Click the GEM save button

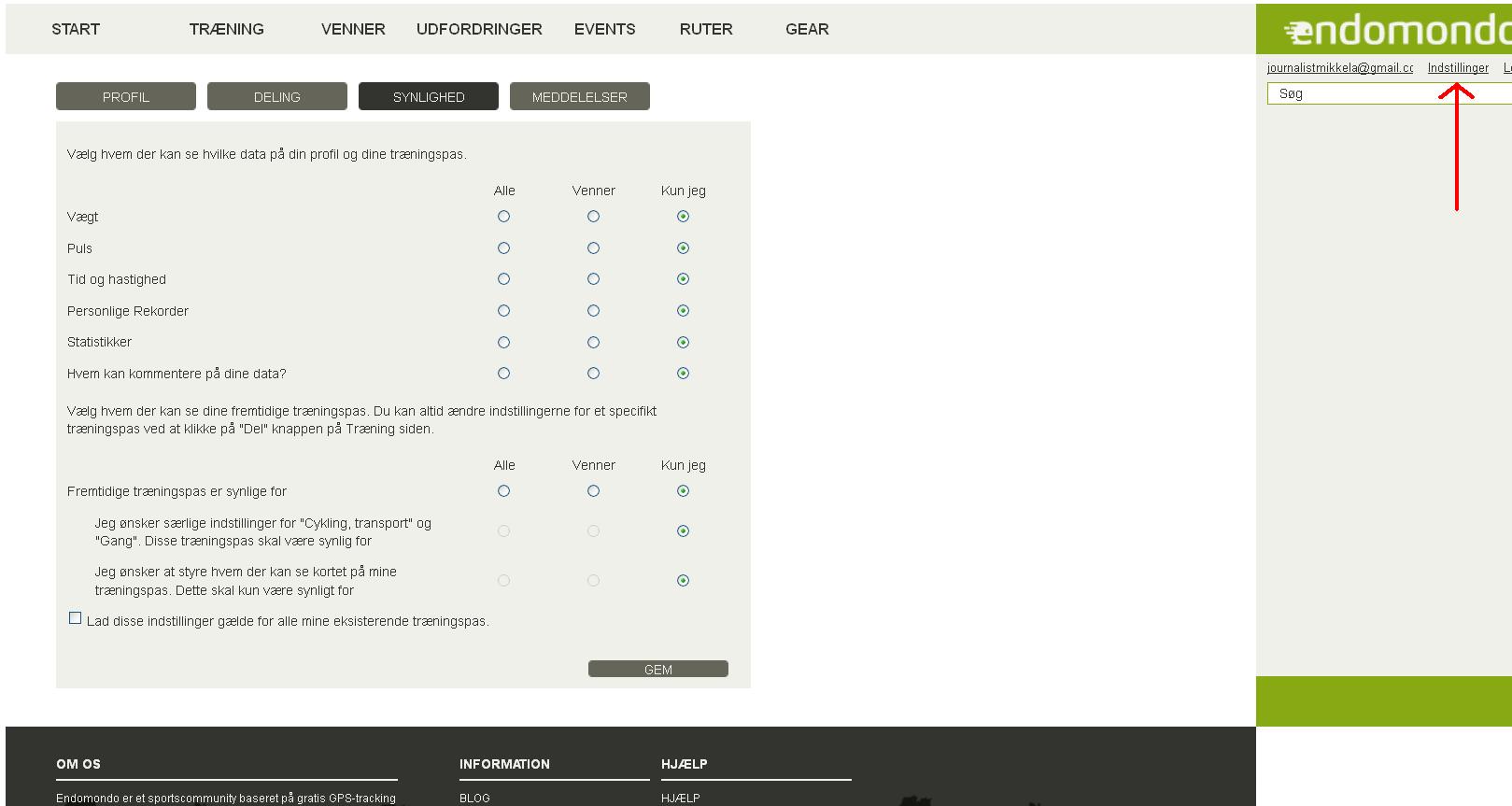click(x=658, y=669)
